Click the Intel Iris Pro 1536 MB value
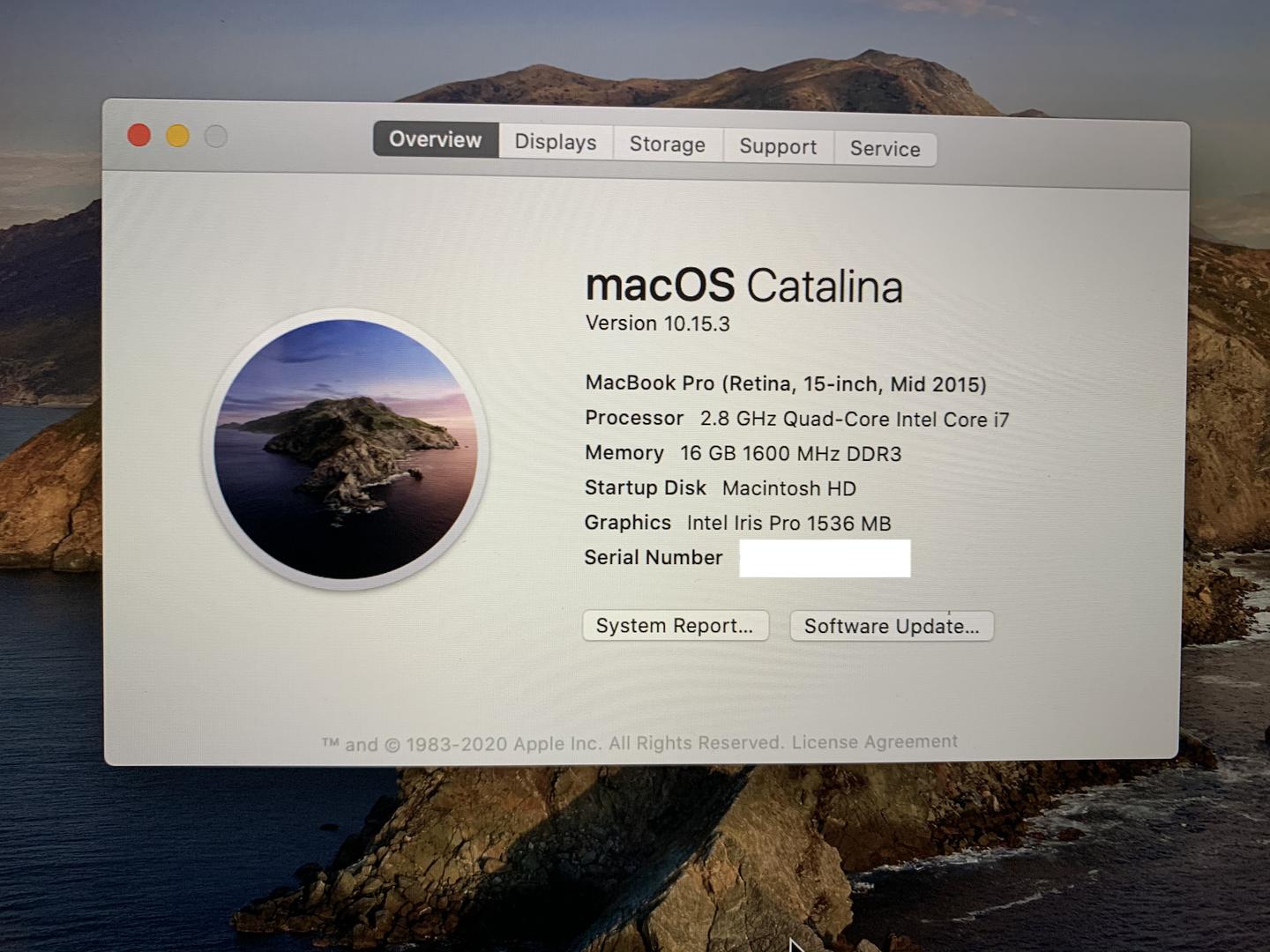The image size is (1270, 952). (789, 523)
